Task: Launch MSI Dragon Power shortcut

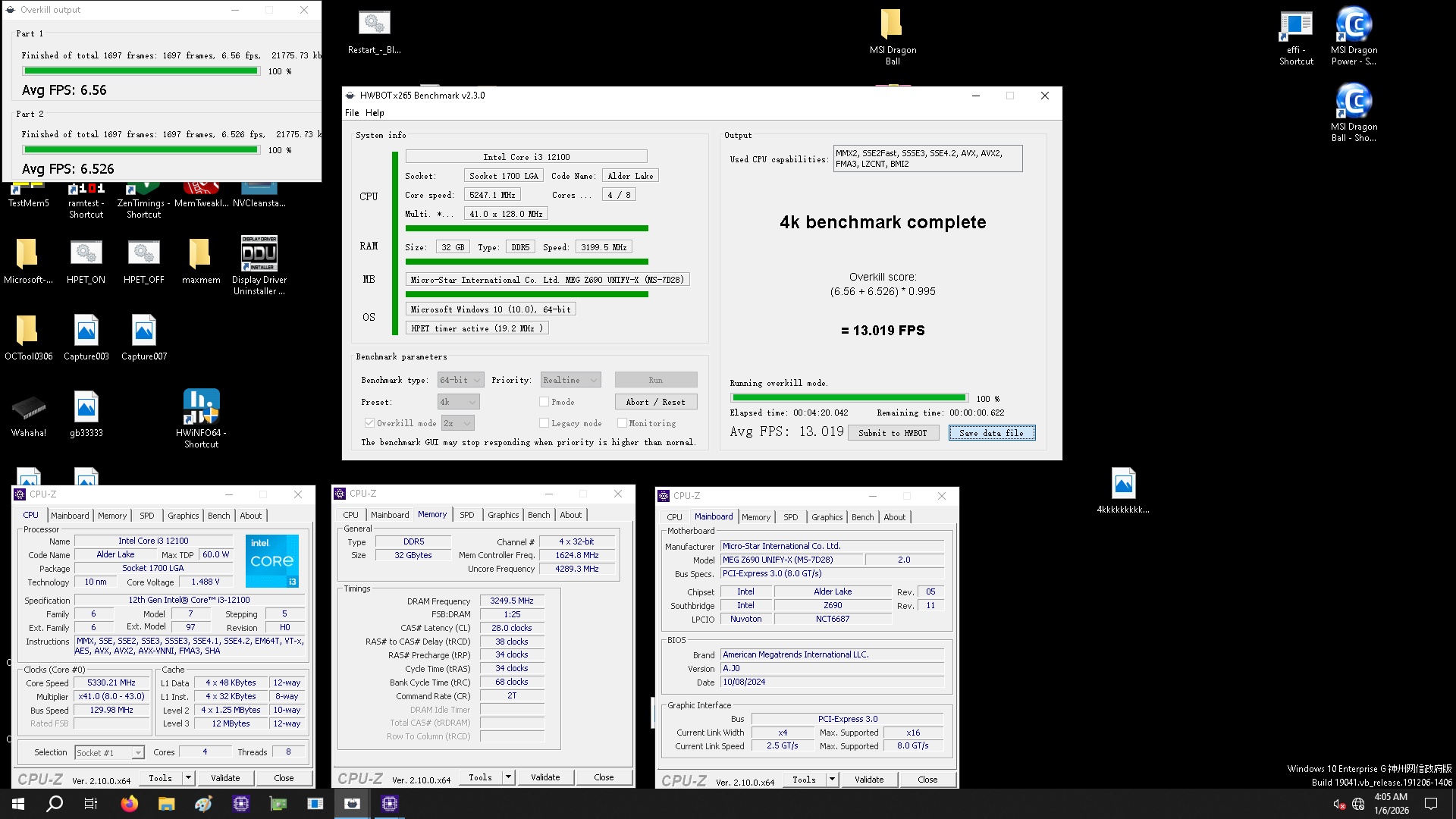Action: tap(1354, 36)
